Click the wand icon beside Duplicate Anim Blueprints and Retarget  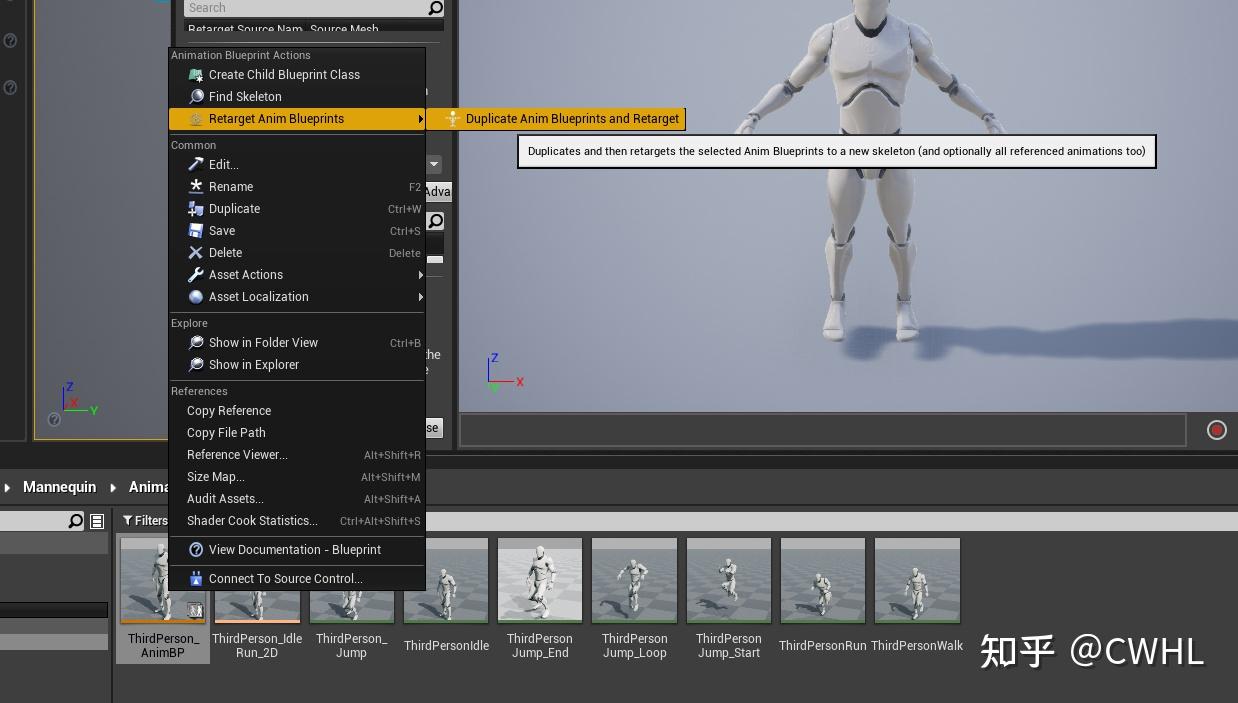point(453,118)
